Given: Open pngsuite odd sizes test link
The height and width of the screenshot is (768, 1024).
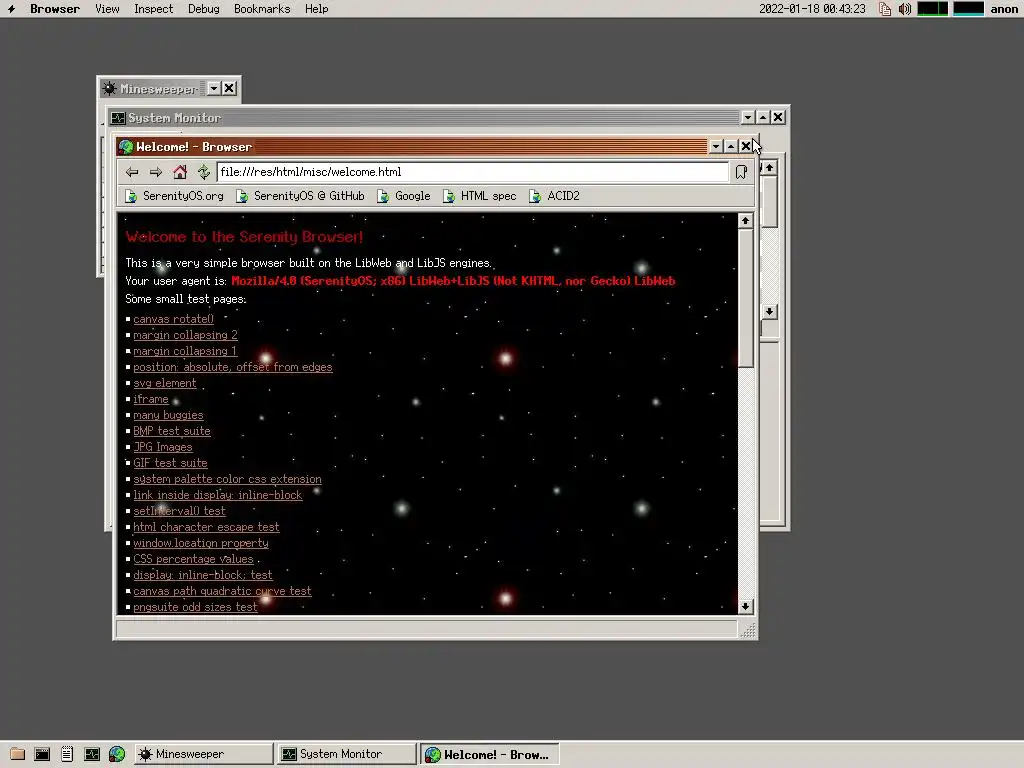Looking at the screenshot, I should coord(195,607).
